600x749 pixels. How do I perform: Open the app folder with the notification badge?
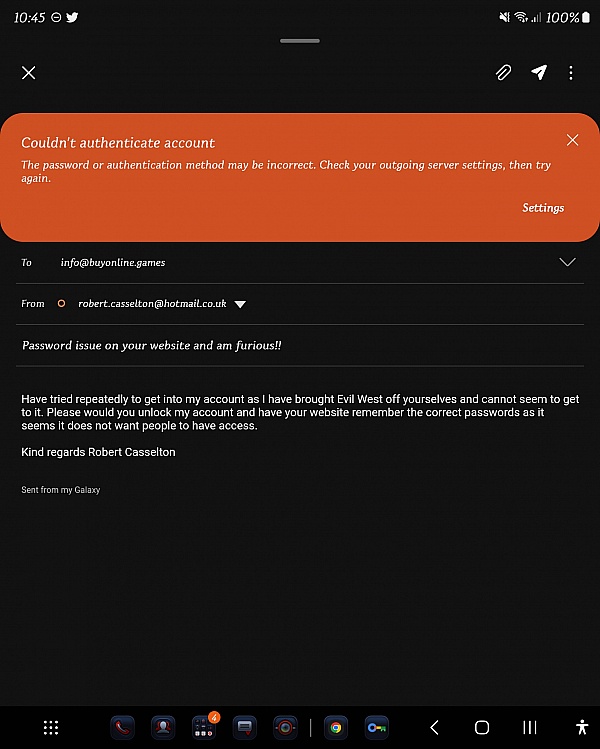pyautogui.click(x=204, y=727)
